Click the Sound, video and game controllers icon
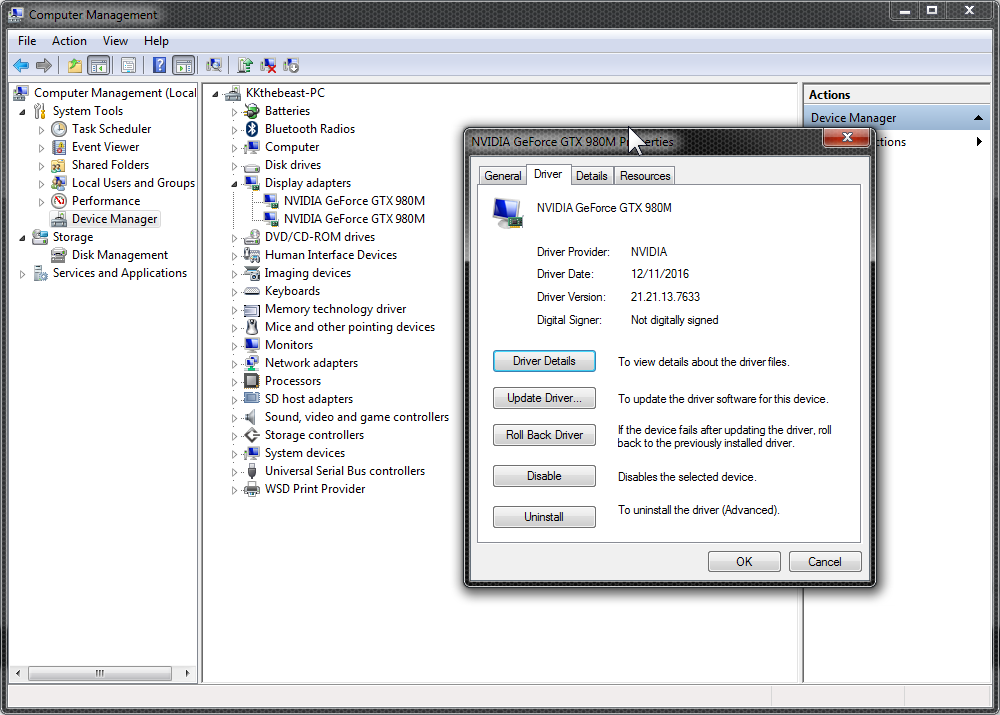 (x=252, y=417)
